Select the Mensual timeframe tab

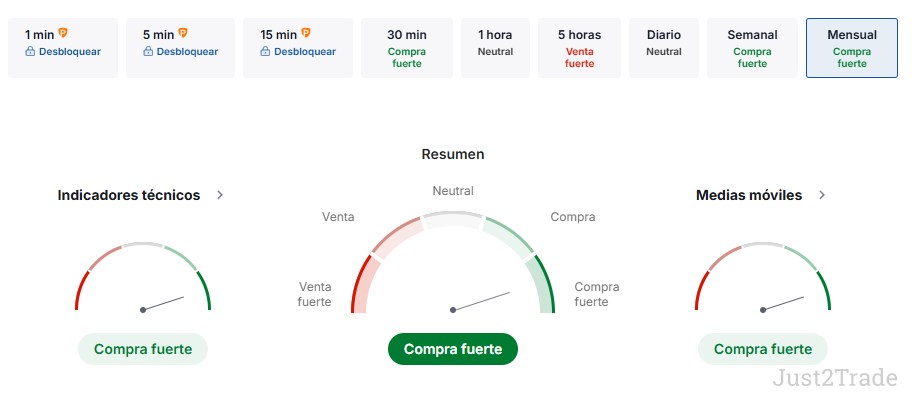[x=852, y=47]
